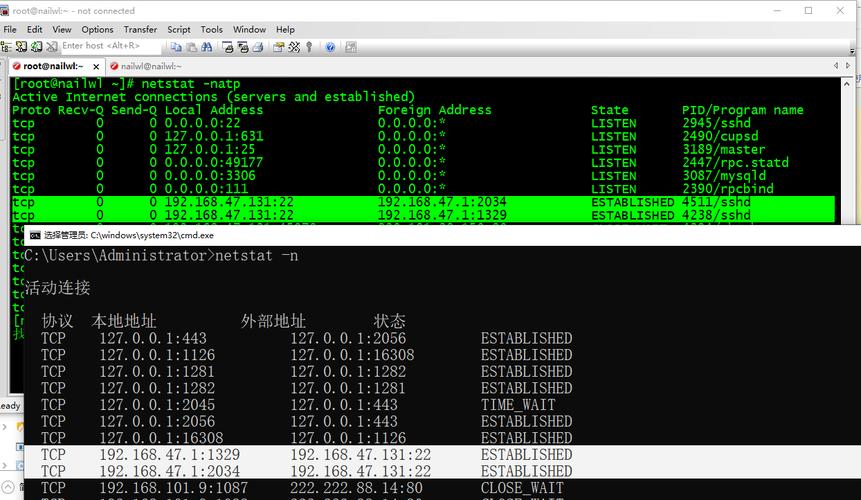The image size is (861, 500).
Task: Click the cmd.exe window title icon
Action: click(35, 235)
